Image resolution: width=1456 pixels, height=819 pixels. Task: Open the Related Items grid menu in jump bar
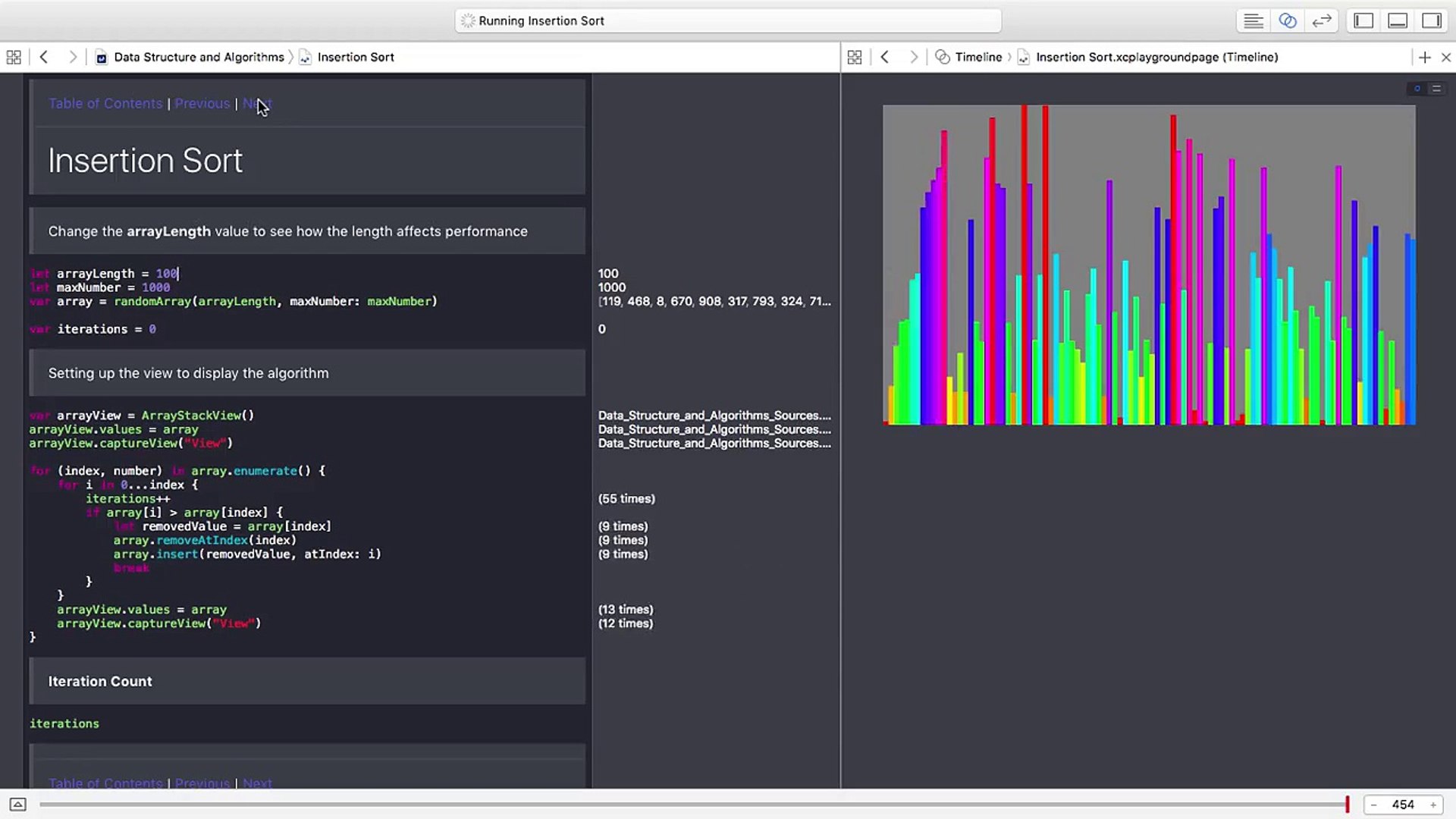14,57
